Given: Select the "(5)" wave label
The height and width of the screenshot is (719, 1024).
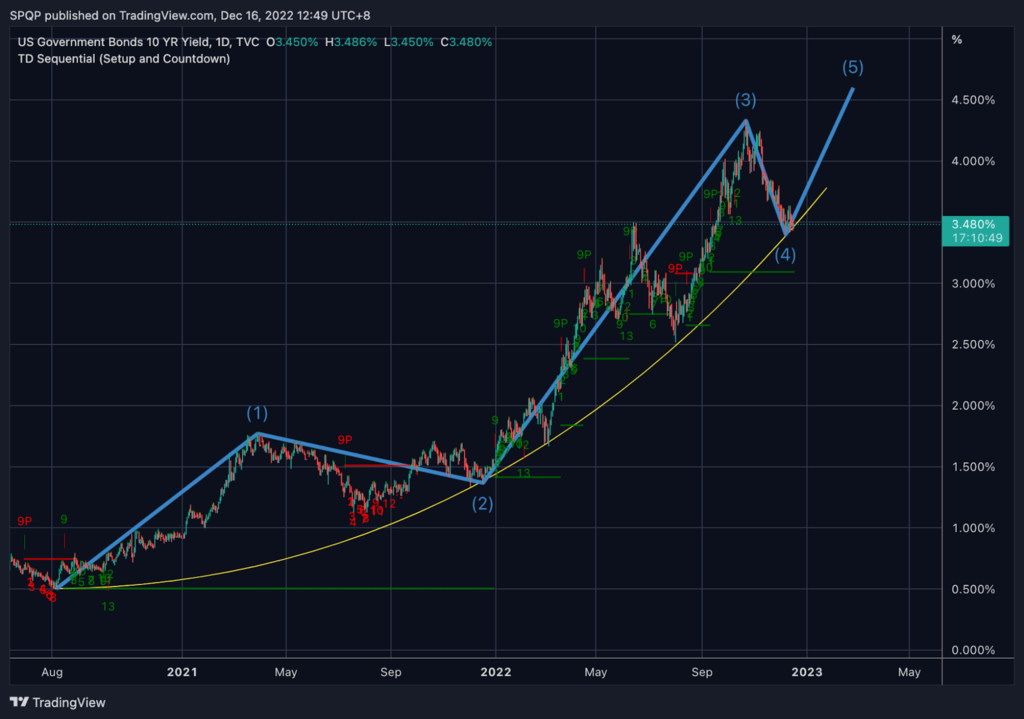Looking at the screenshot, I should pyautogui.click(x=853, y=67).
